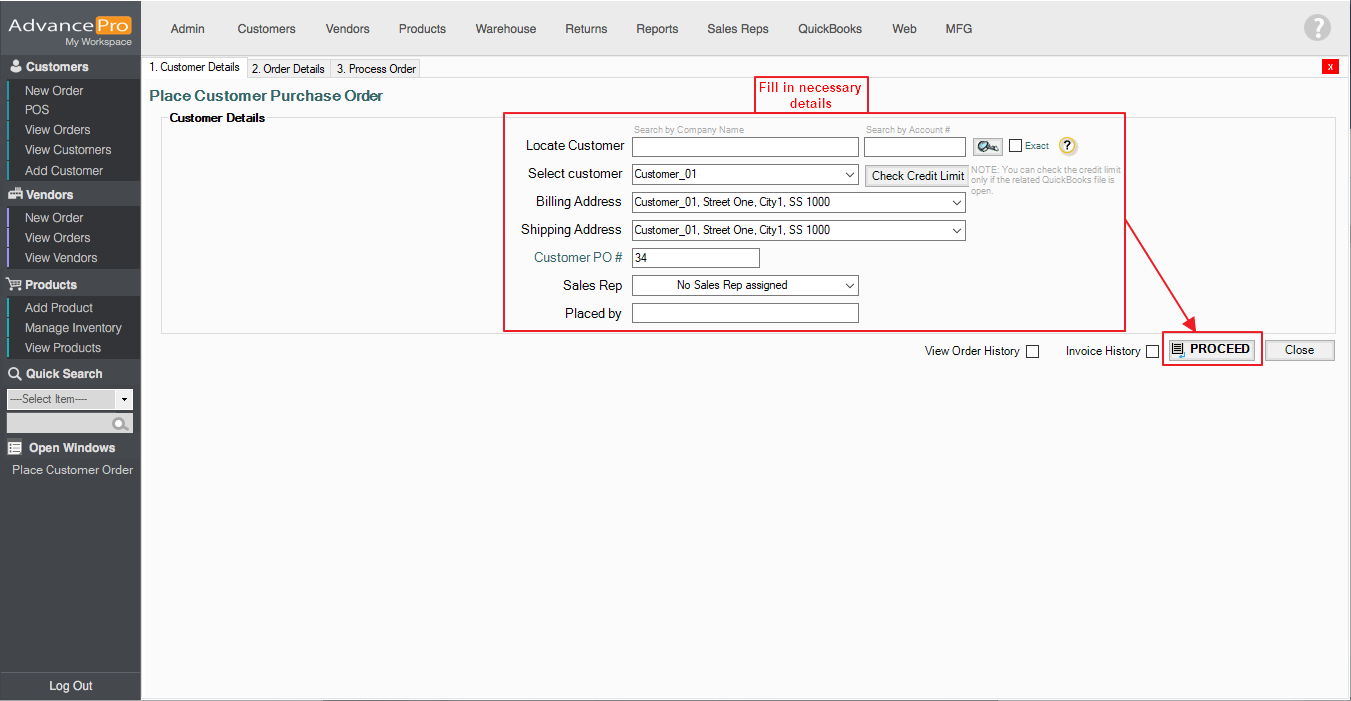Switch to the 2. Order Details tab

point(288,69)
